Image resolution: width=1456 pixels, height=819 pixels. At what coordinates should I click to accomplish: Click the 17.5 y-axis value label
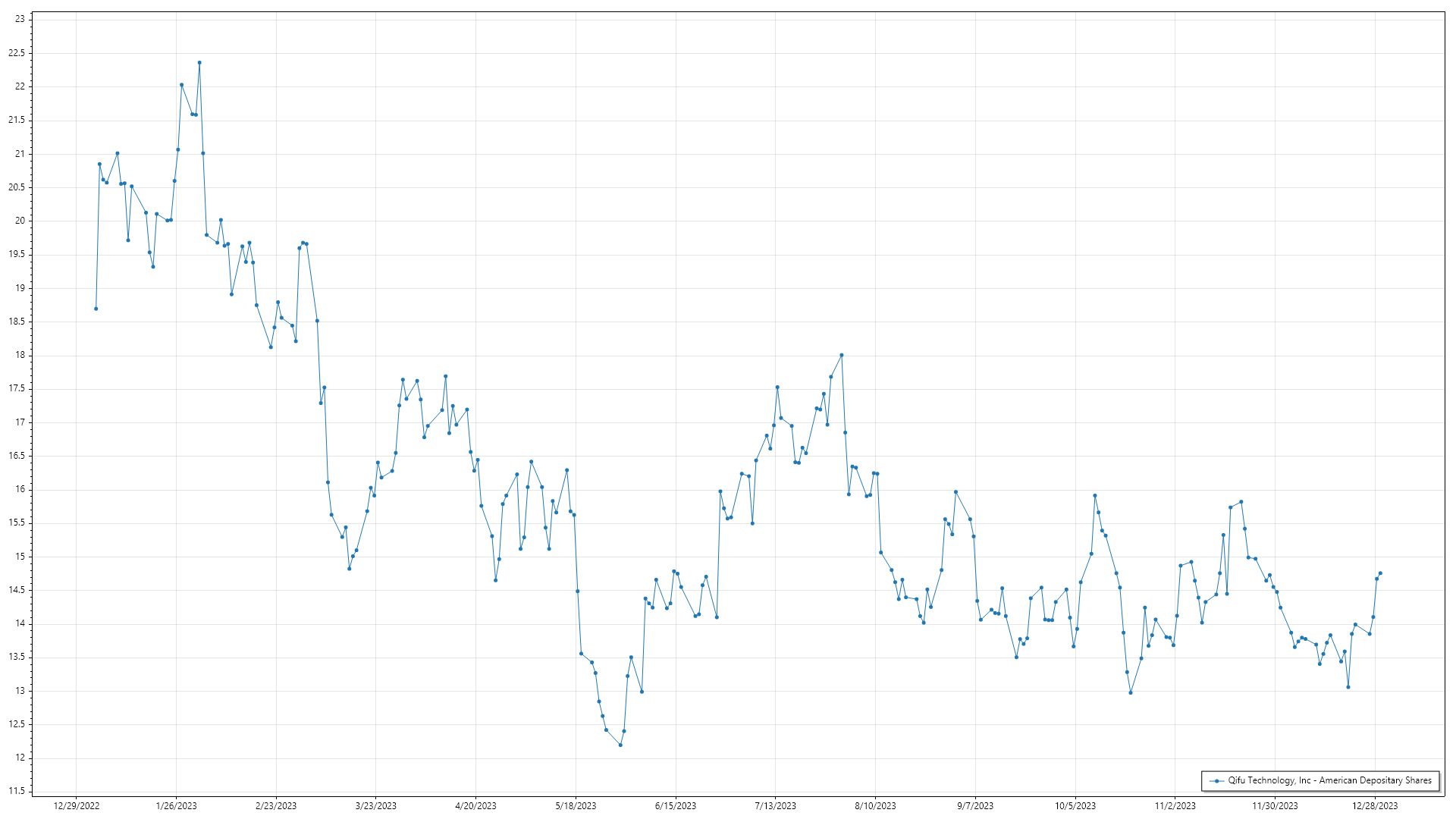17,388
